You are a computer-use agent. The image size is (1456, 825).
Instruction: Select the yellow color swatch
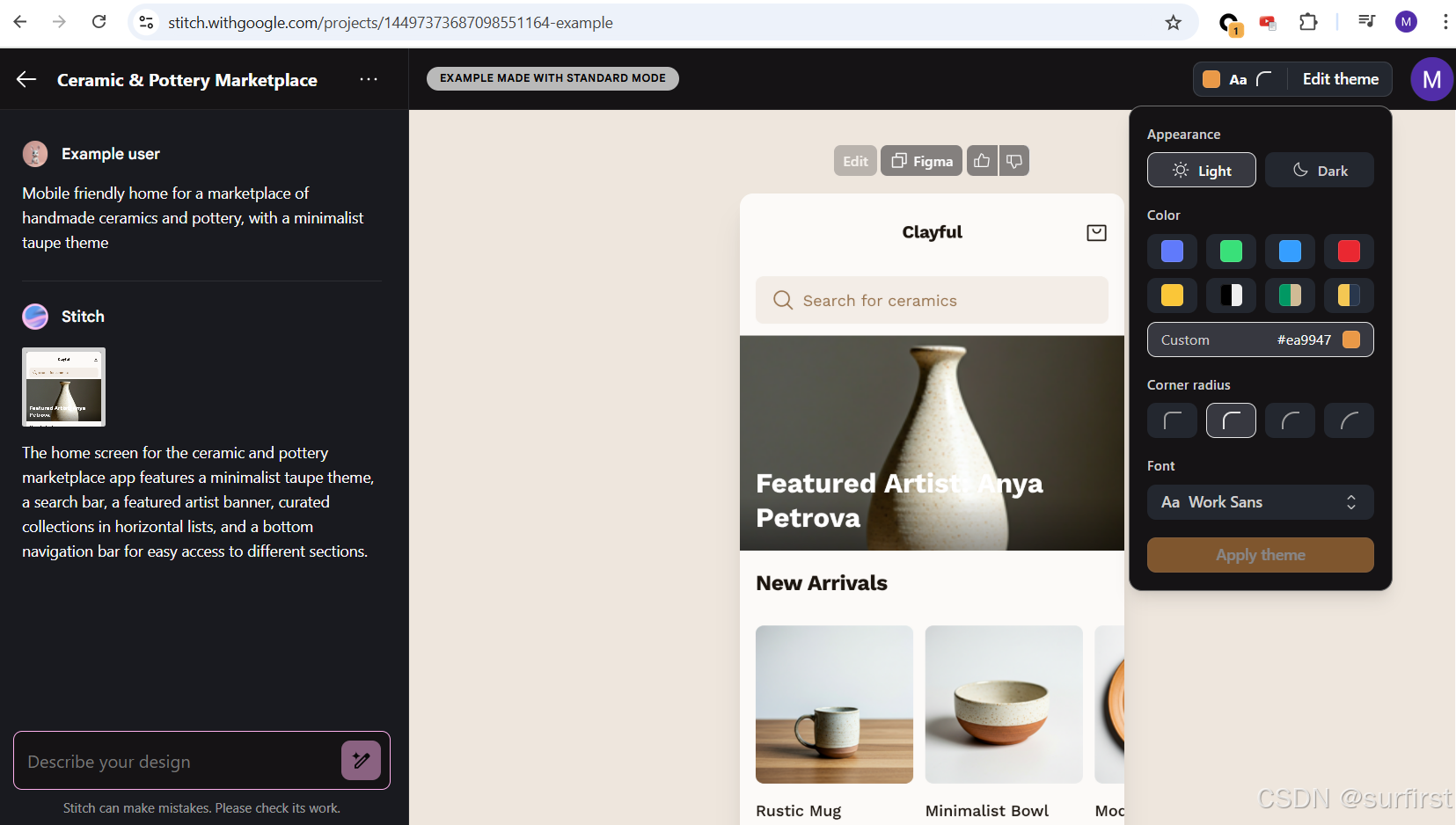[1172, 296]
